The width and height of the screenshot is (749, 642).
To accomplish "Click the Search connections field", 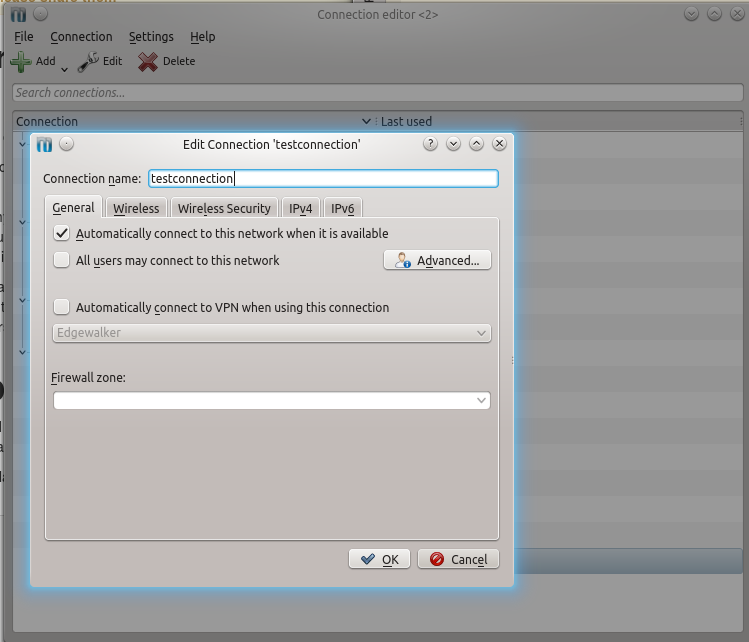I will 378,93.
